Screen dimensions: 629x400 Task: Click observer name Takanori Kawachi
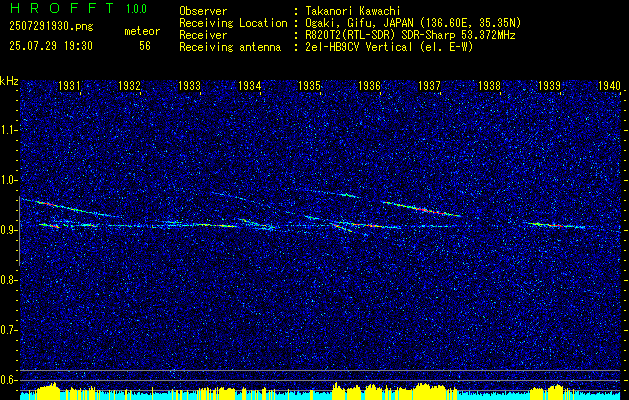point(353,11)
